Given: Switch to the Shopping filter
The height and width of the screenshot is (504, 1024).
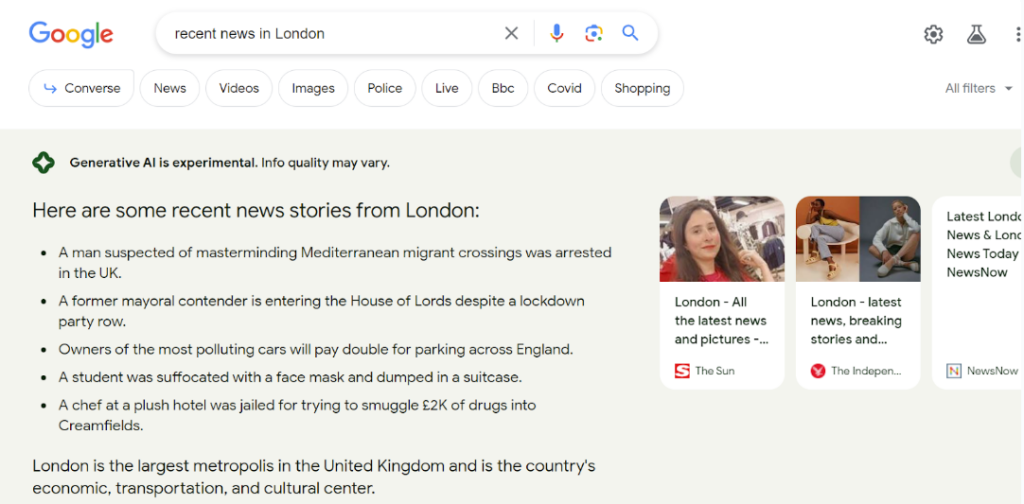Looking at the screenshot, I should pos(642,88).
